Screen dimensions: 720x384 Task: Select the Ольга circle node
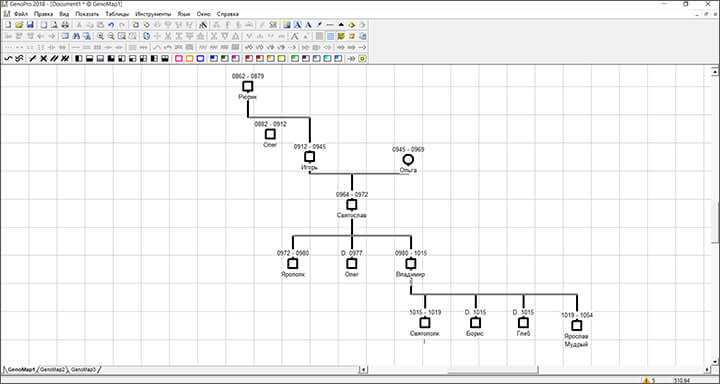point(408,159)
